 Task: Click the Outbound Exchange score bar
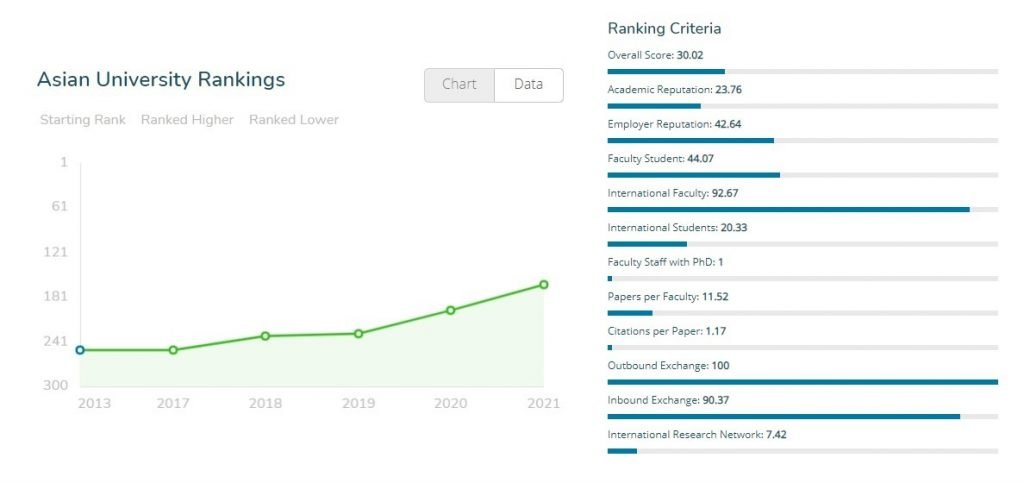[802, 381]
